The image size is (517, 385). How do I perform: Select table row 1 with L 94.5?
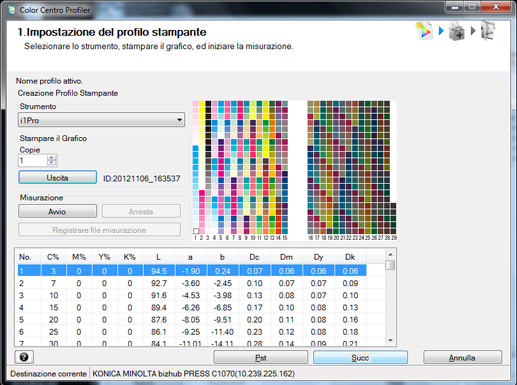click(192, 271)
